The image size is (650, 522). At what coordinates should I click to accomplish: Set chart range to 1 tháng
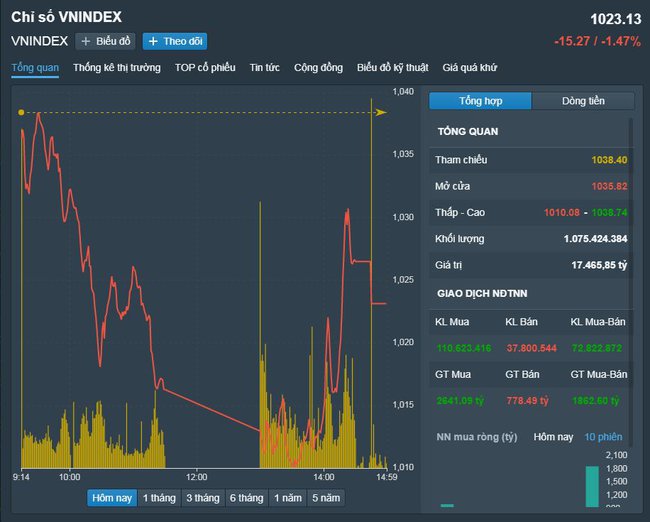point(159,498)
